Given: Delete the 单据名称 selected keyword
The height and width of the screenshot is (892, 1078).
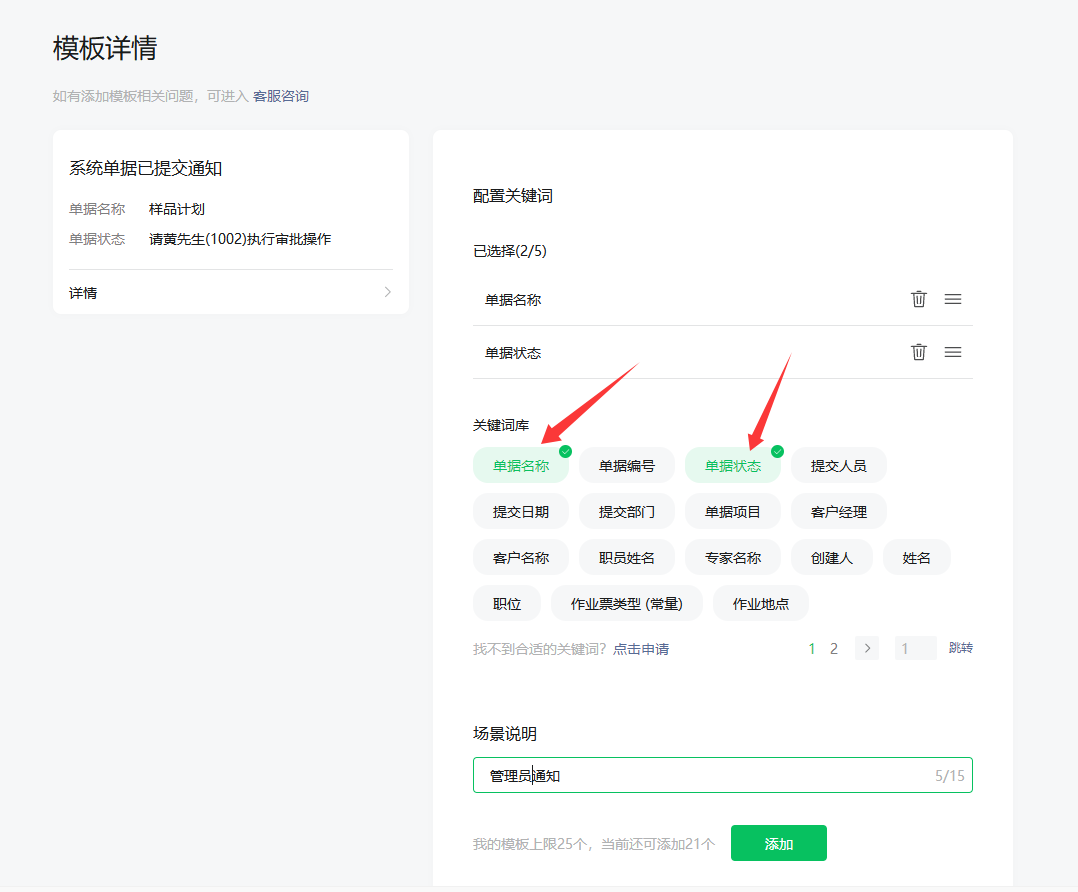Looking at the screenshot, I should click(918, 299).
